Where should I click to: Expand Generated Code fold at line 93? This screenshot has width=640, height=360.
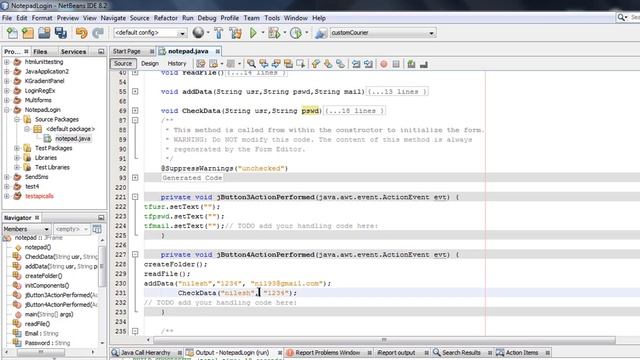[x=135, y=178]
